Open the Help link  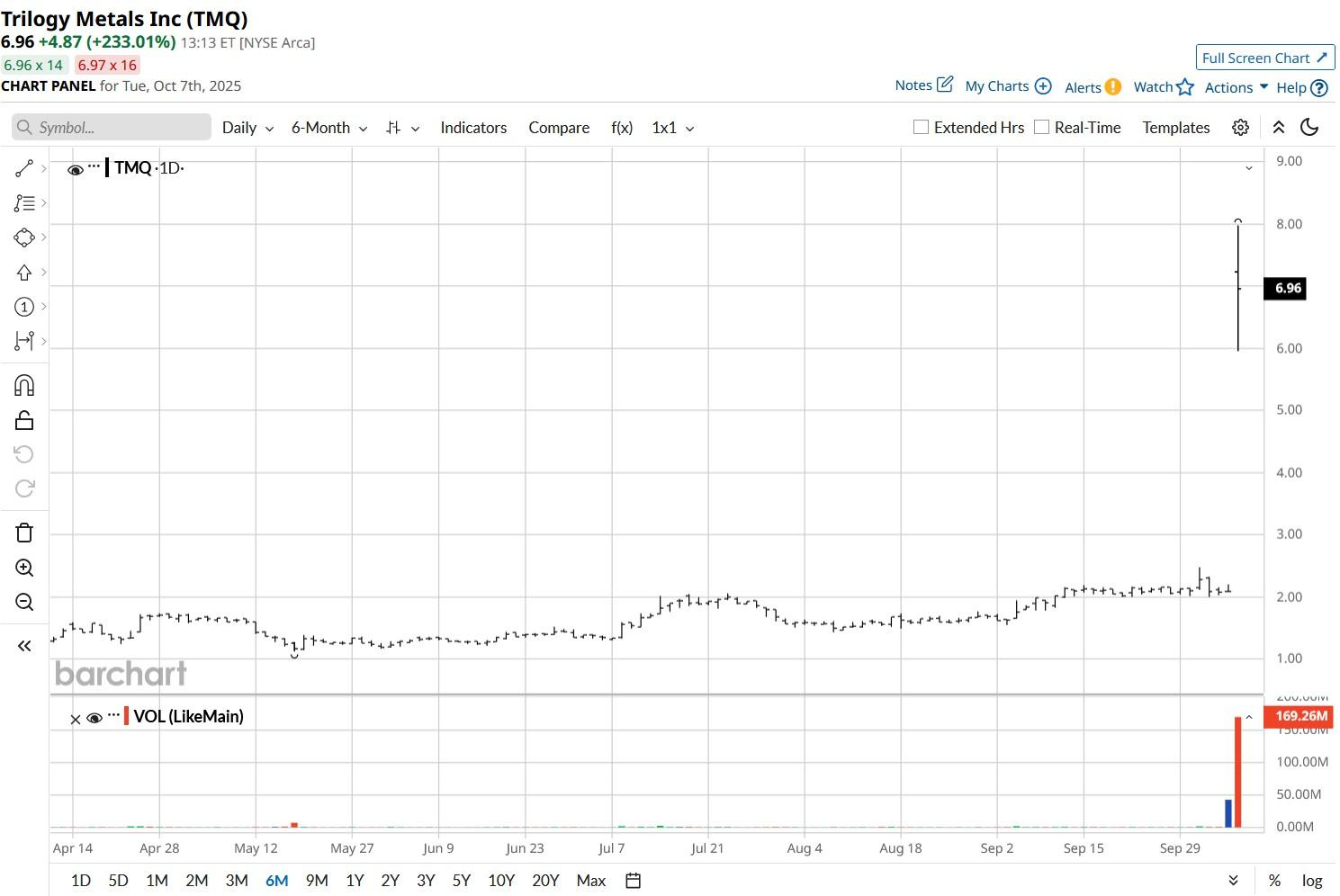click(1301, 88)
